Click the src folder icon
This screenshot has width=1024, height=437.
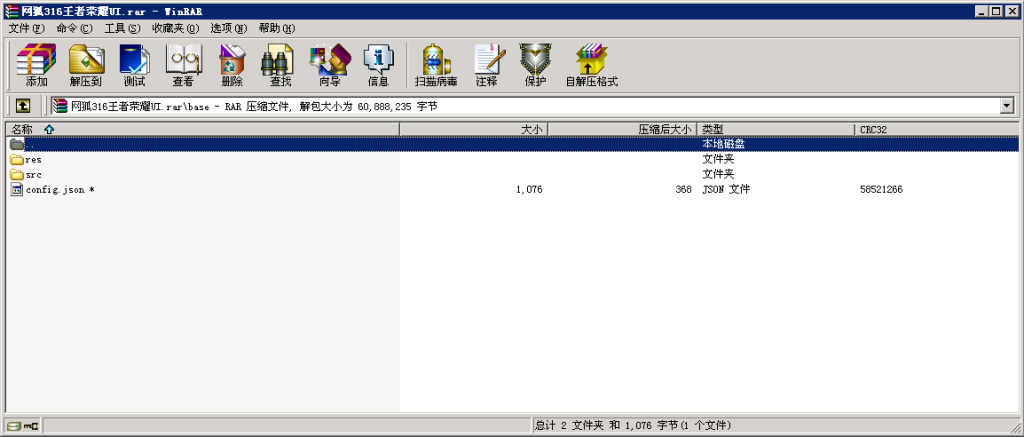(x=17, y=174)
